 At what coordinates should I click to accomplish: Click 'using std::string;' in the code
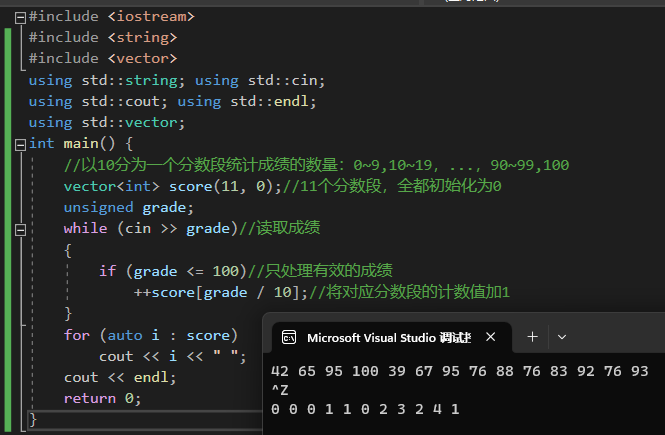pos(107,80)
